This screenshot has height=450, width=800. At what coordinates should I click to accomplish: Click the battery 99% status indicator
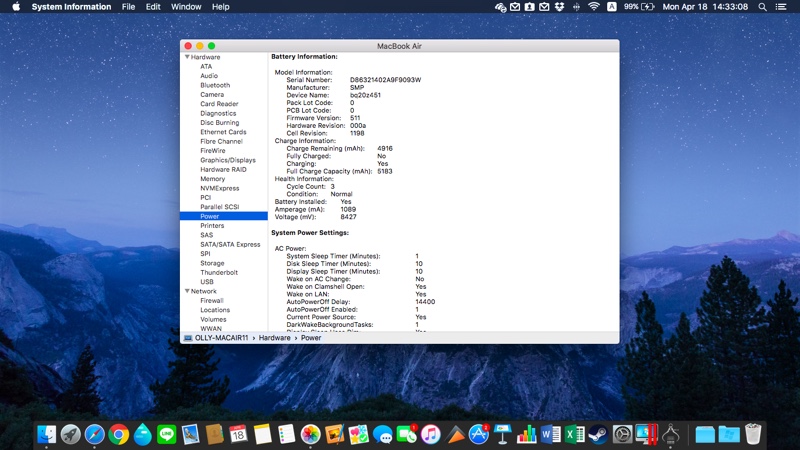(x=639, y=7)
